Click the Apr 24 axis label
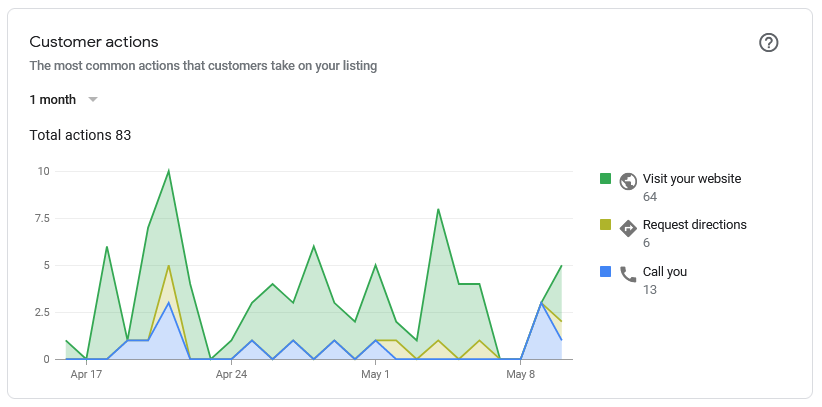 231,375
